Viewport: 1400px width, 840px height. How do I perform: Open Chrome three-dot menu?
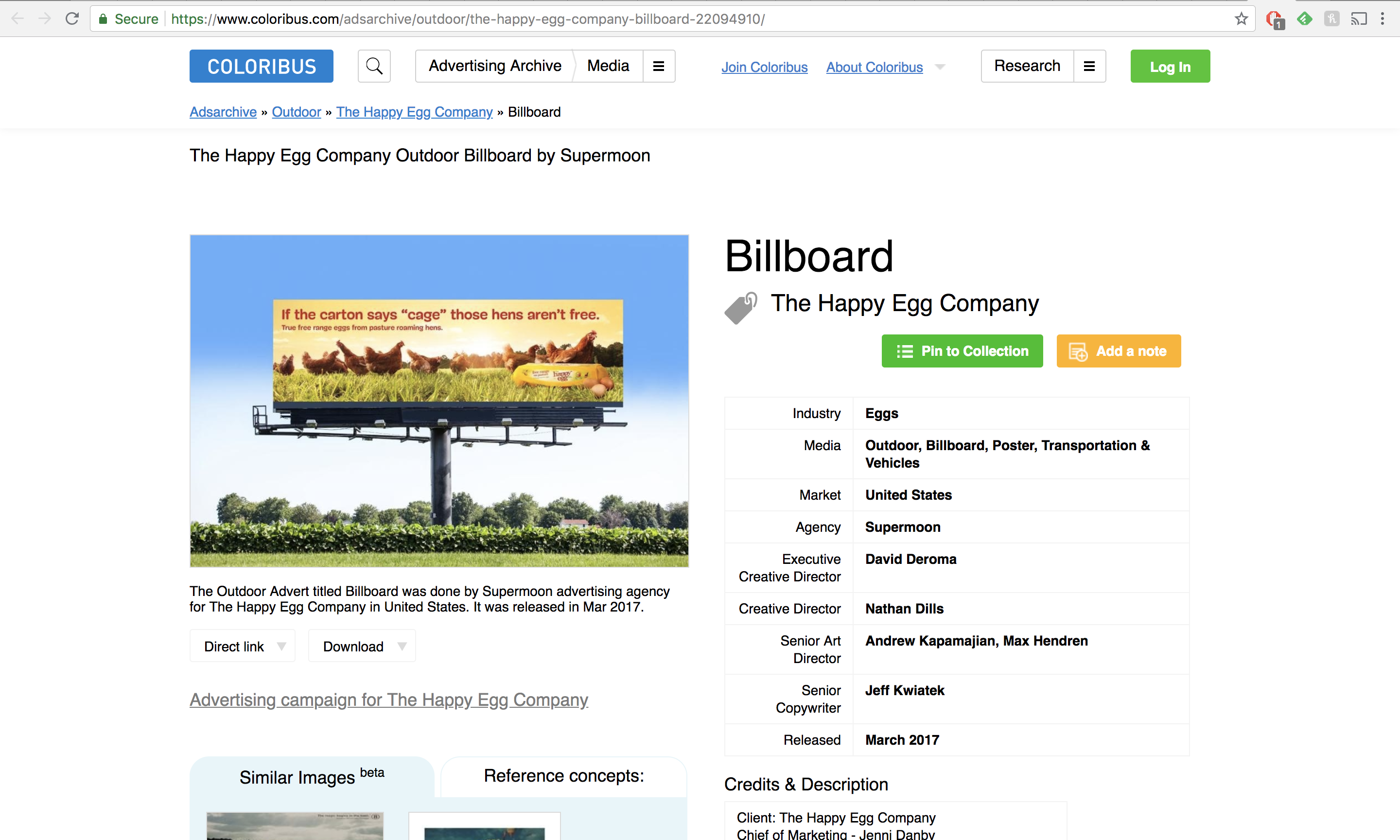tap(1382, 18)
